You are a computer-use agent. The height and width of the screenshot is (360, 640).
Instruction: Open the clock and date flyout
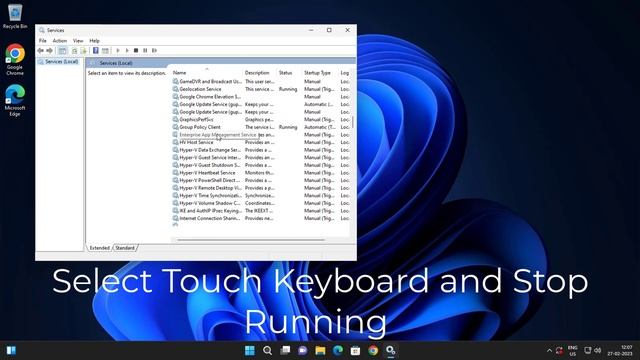[620, 351]
